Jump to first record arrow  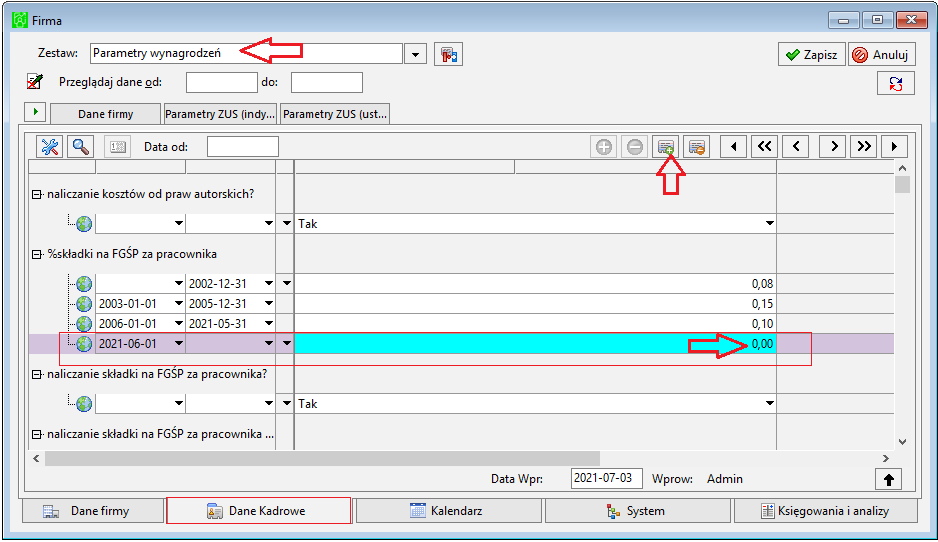733,147
